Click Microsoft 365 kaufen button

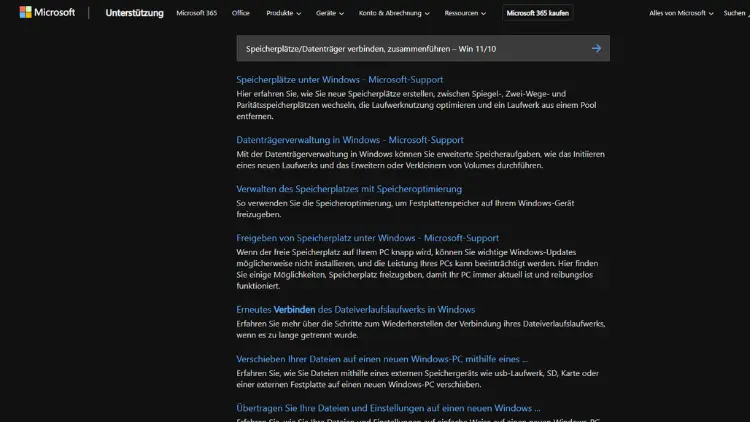[538, 13]
